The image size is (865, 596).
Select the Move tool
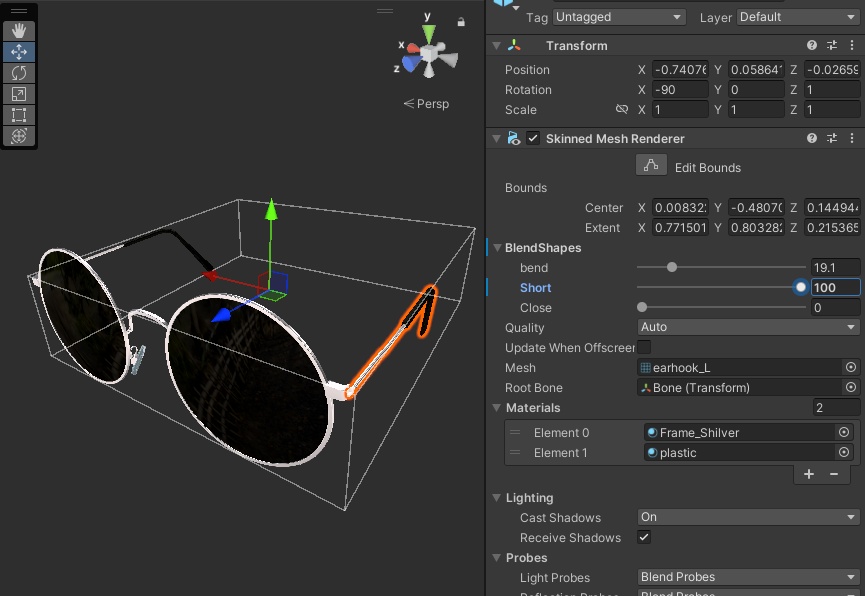point(19,52)
